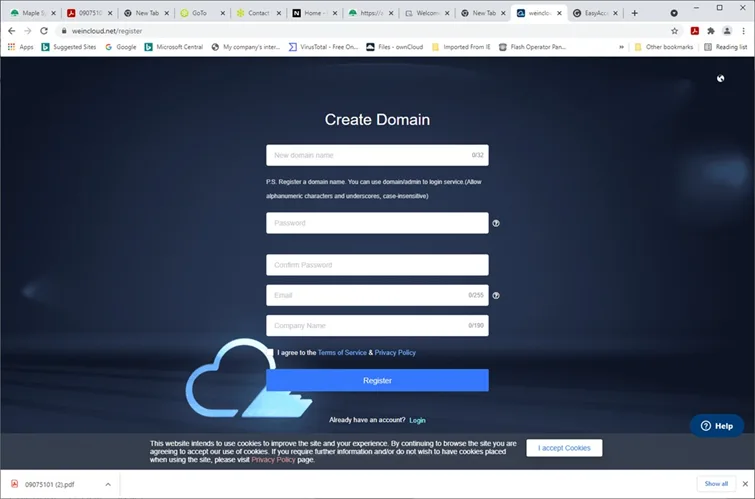
Task: Click the Help chat button
Action: pyautogui.click(x=717, y=426)
